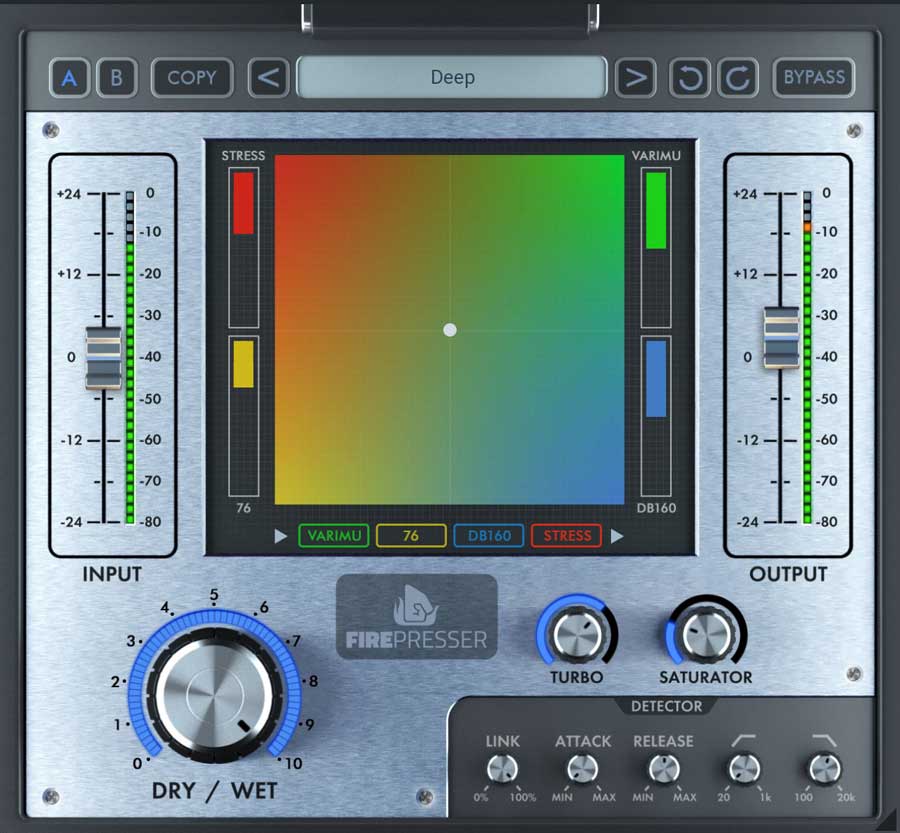The image size is (900, 833).
Task: Go to next preset arrow
Action: tap(635, 78)
